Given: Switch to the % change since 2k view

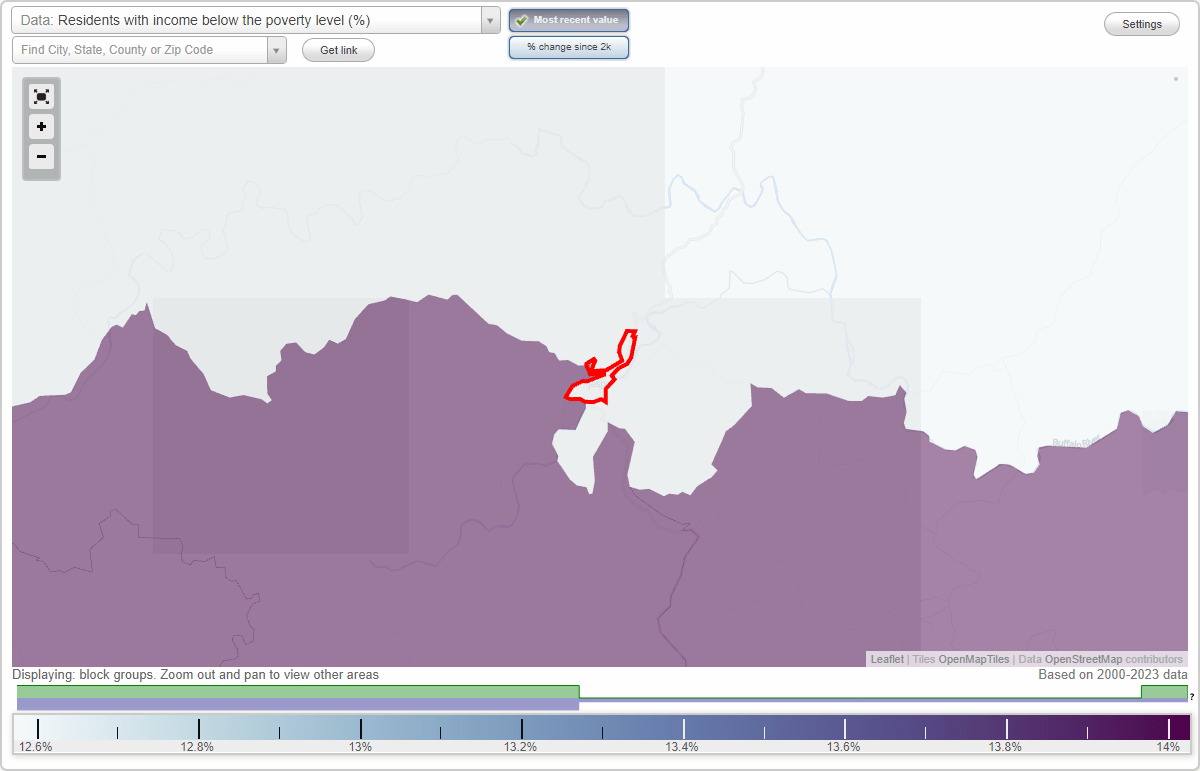Looking at the screenshot, I should coord(569,46).
